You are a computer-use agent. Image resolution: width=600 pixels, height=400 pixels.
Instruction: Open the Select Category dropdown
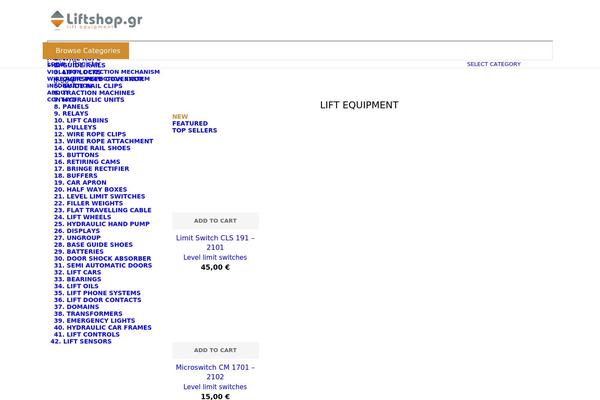click(x=494, y=64)
